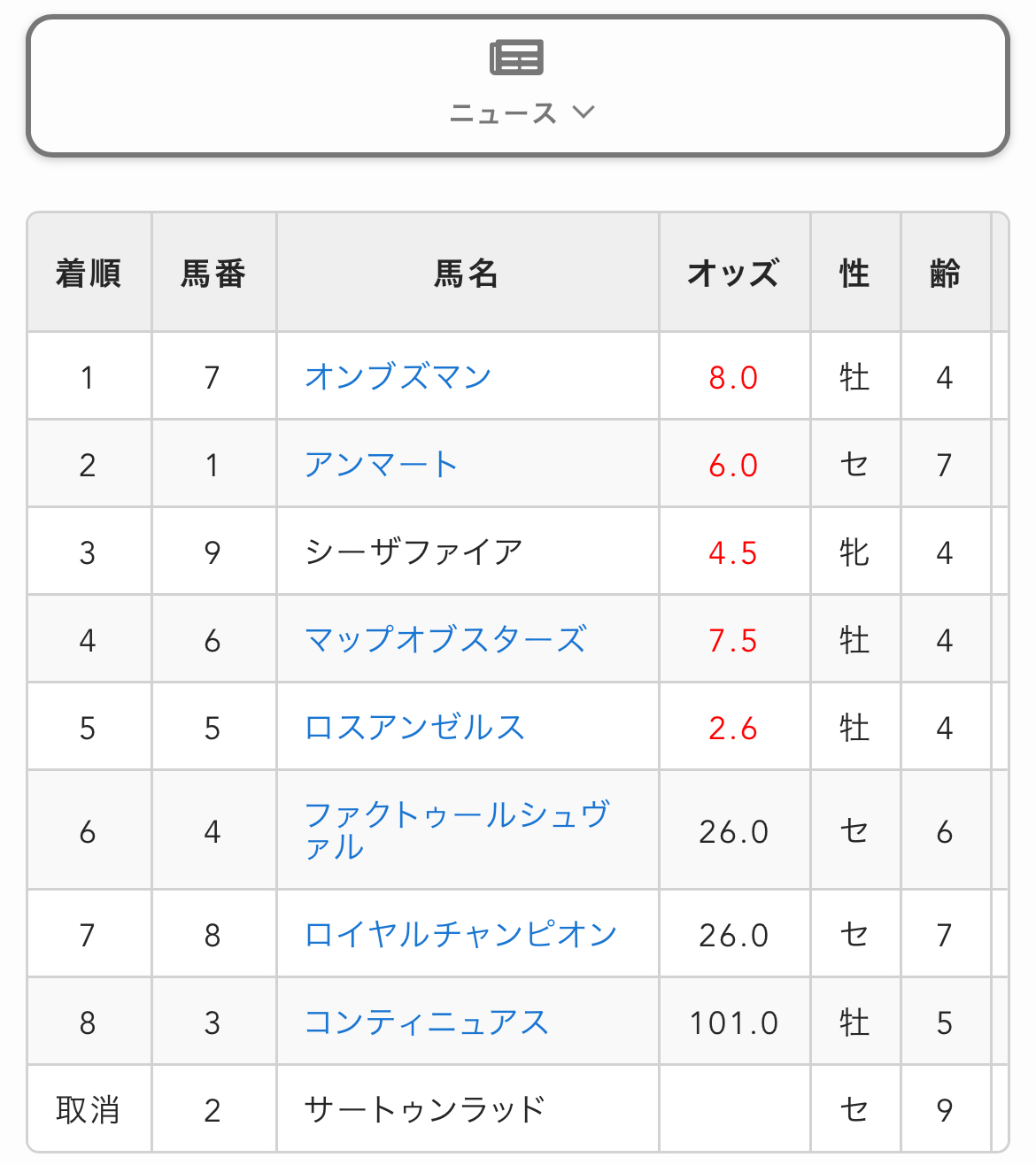Select the サートゥンラッド horse name cell
The image size is (1036, 1165).
click(424, 1109)
